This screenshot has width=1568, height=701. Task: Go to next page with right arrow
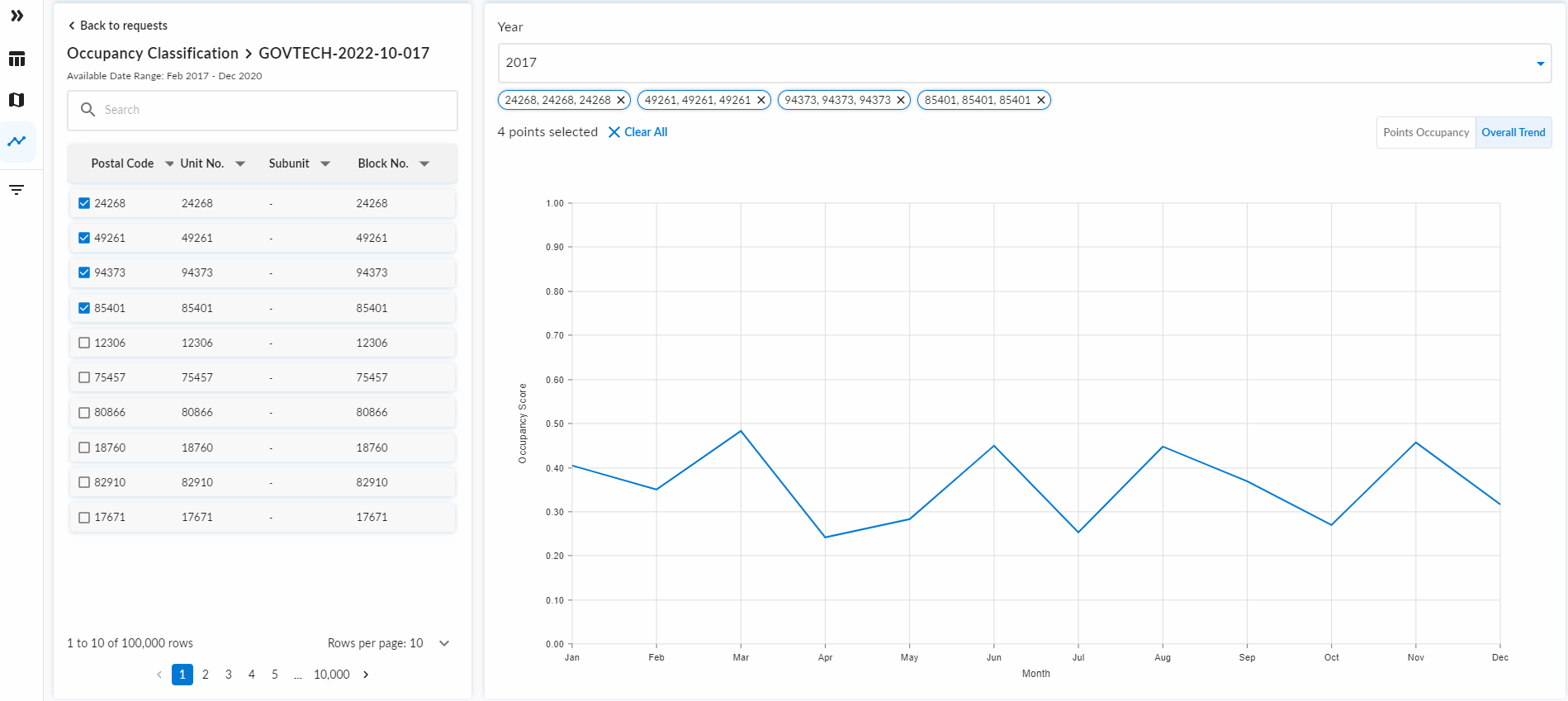[366, 675]
